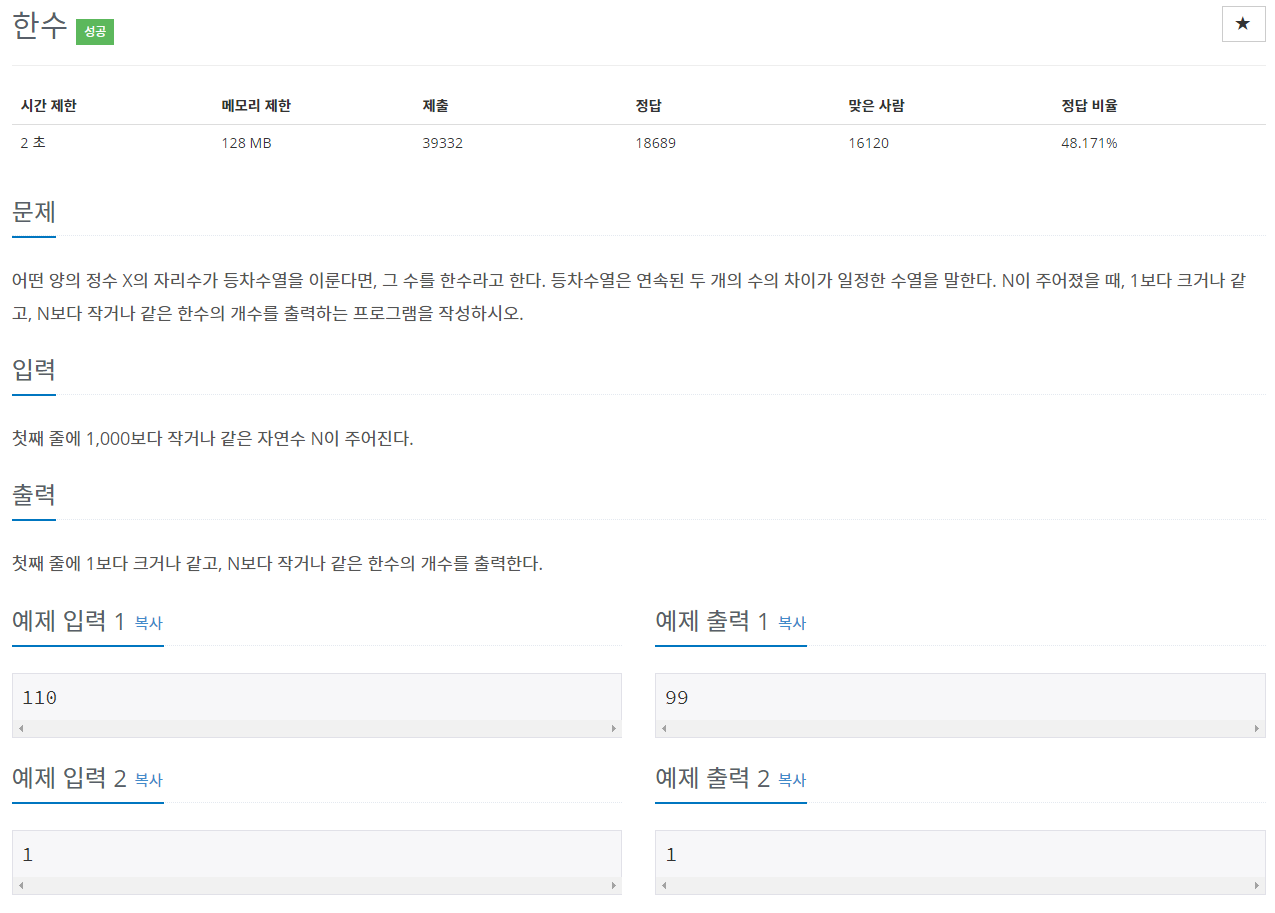
Task: Click the 제출 column header
Action: [x=435, y=106]
